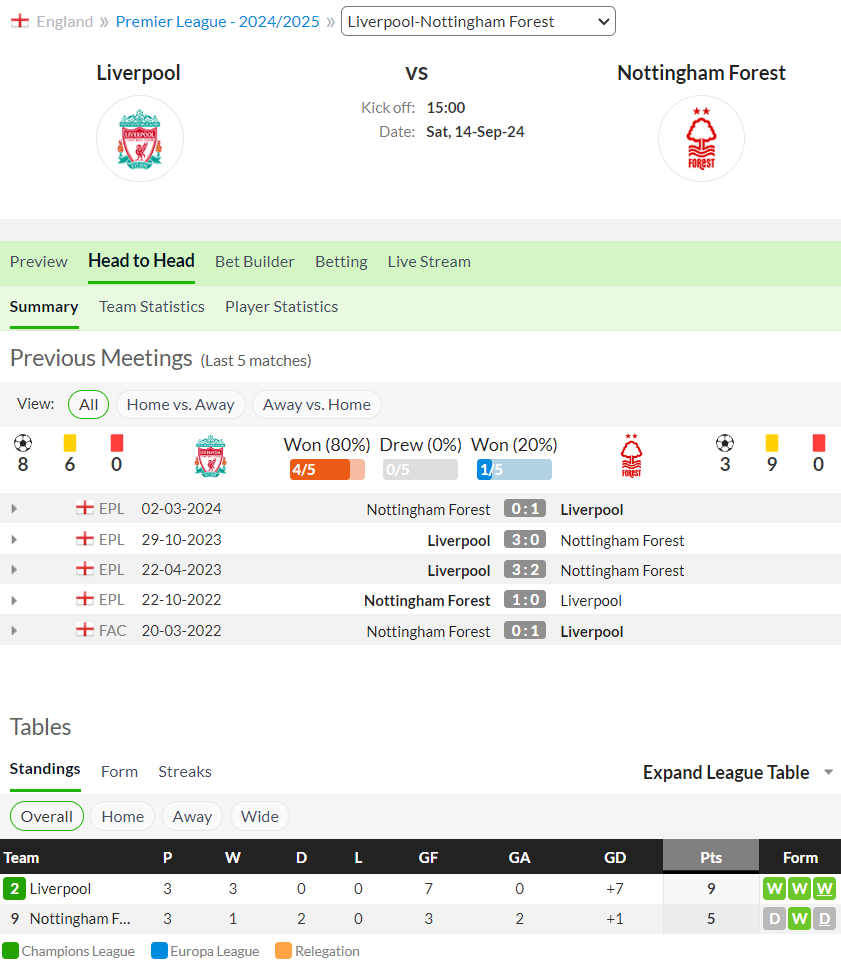Switch standings filter to Wide
Viewport: 841px width, 967px height.
point(260,817)
